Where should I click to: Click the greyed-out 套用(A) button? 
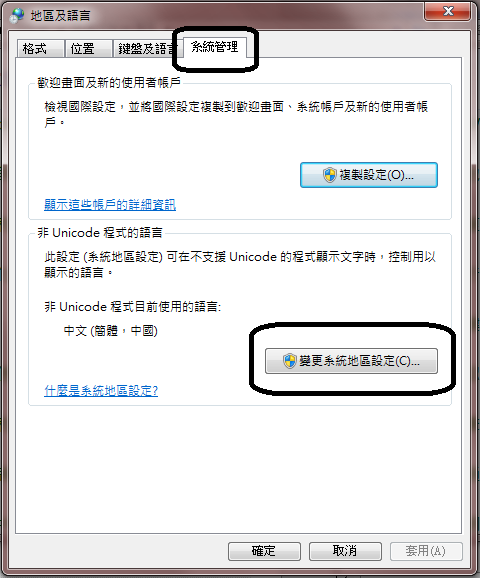tap(426, 551)
